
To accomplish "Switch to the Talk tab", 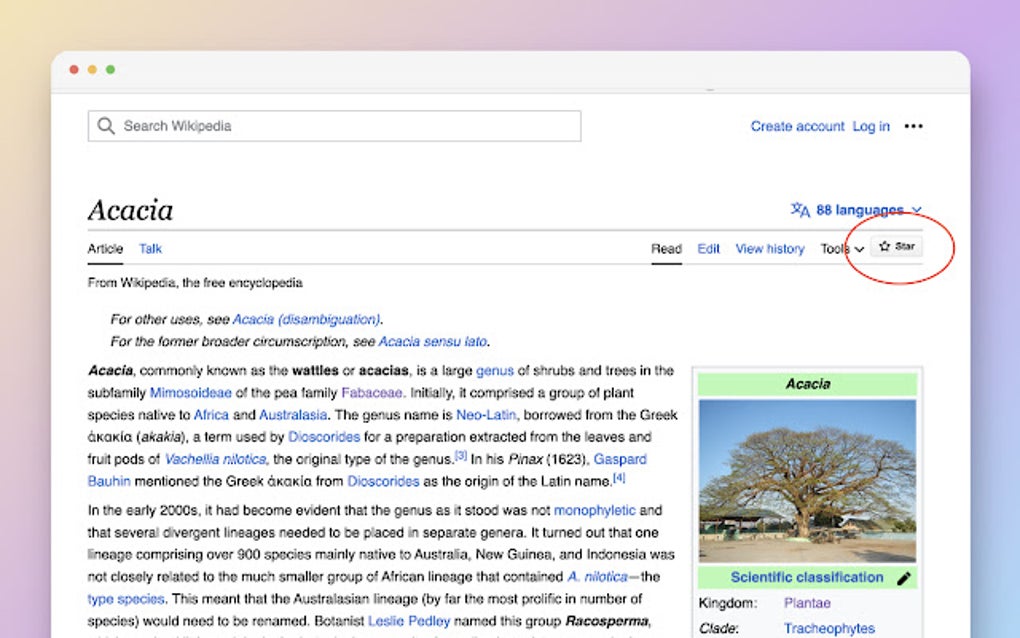I will [x=150, y=249].
